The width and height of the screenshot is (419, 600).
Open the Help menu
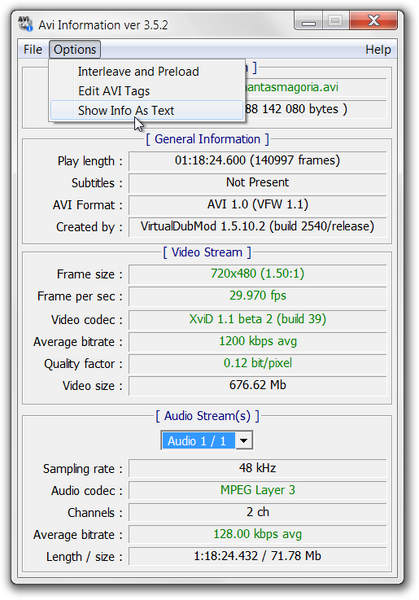(378, 50)
